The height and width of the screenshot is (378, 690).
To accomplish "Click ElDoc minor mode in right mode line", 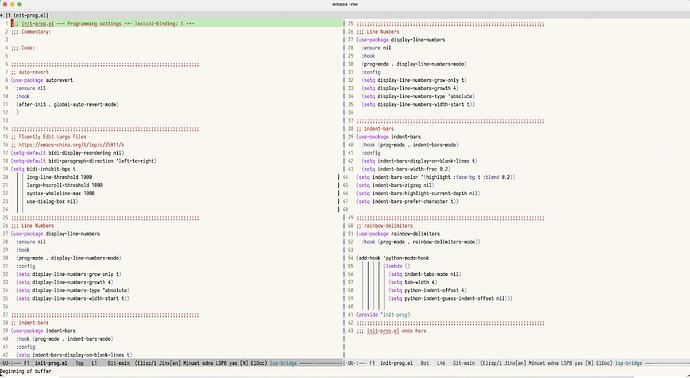I will 604,363.
